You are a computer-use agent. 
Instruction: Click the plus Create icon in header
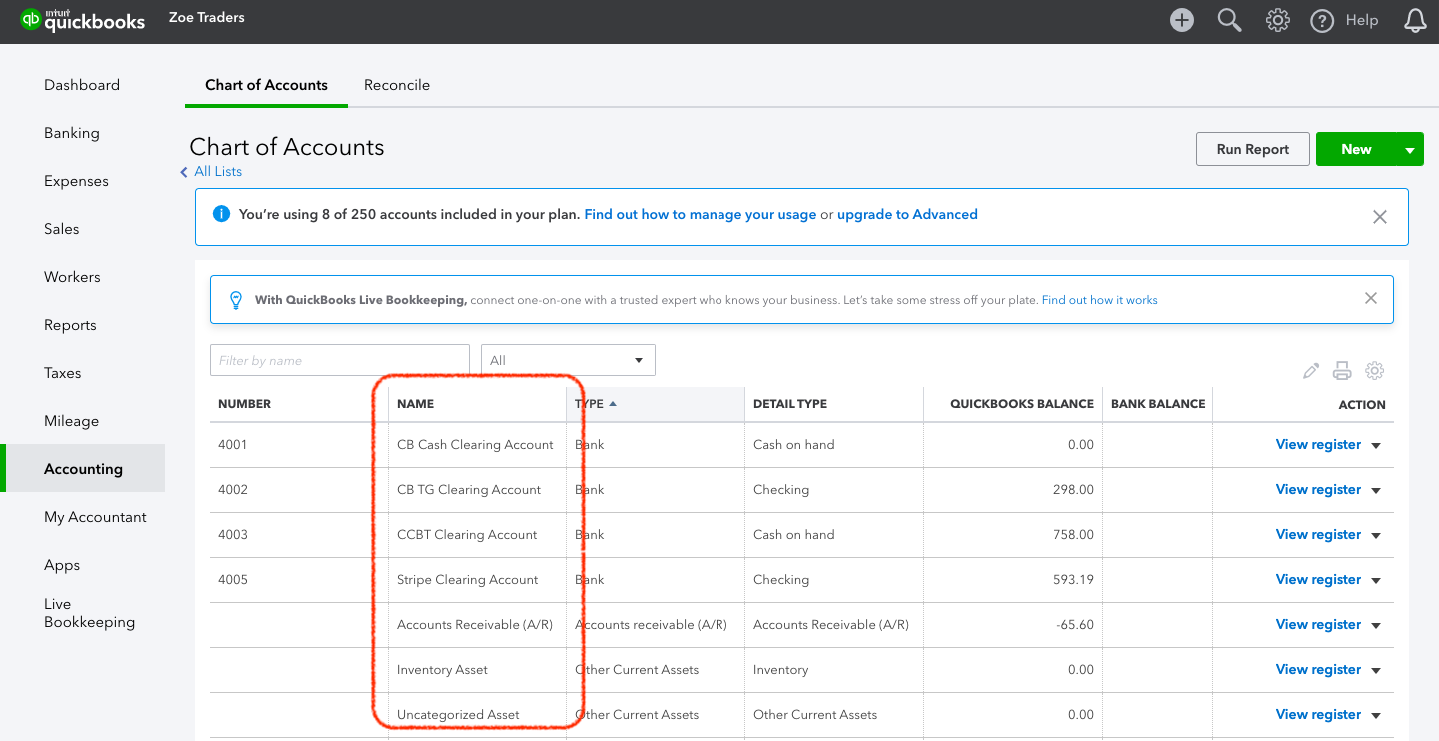[1182, 20]
